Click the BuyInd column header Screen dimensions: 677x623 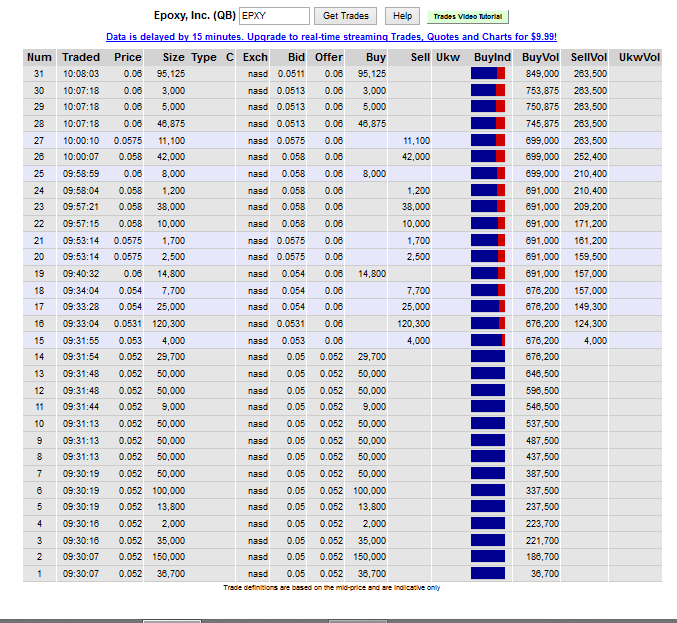(492, 57)
